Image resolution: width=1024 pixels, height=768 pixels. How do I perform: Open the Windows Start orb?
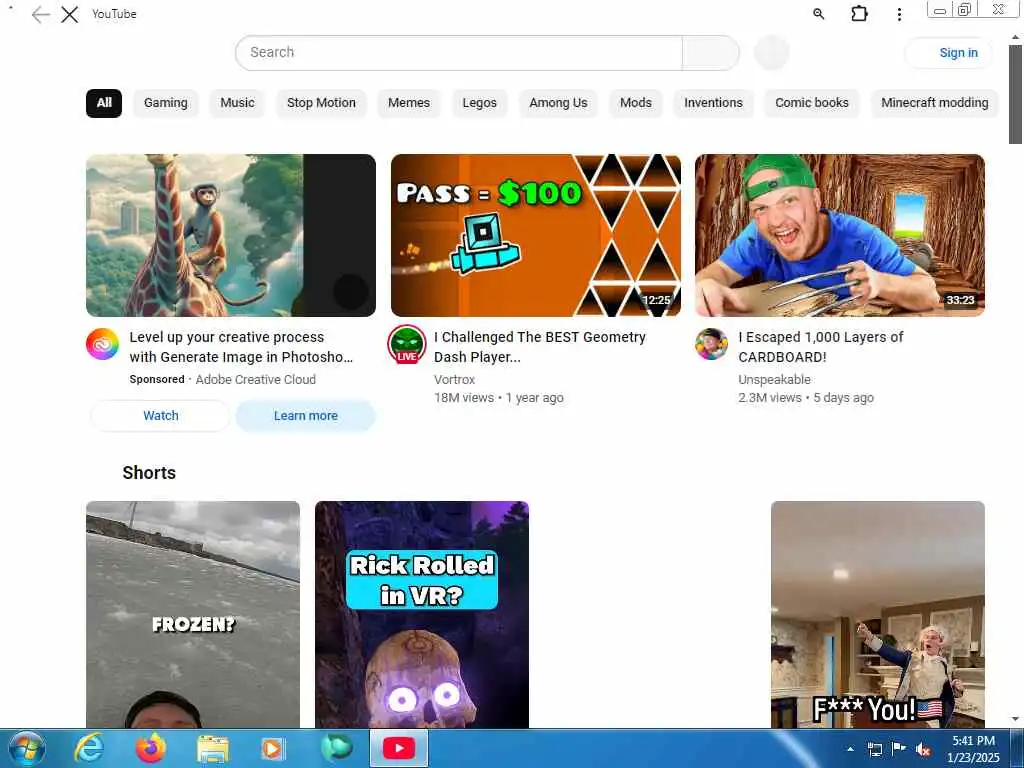point(26,748)
